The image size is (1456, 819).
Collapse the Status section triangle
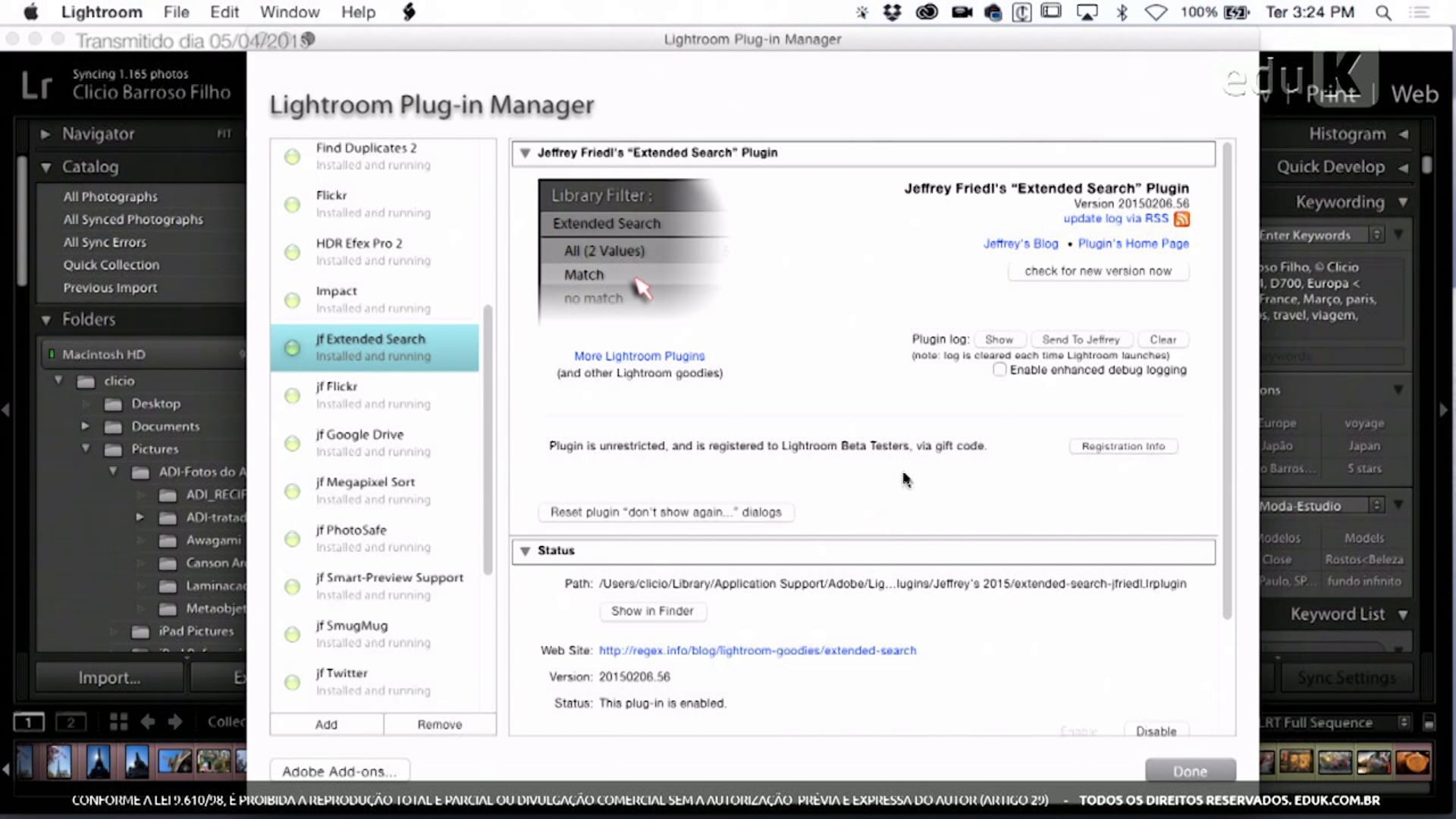tap(525, 551)
